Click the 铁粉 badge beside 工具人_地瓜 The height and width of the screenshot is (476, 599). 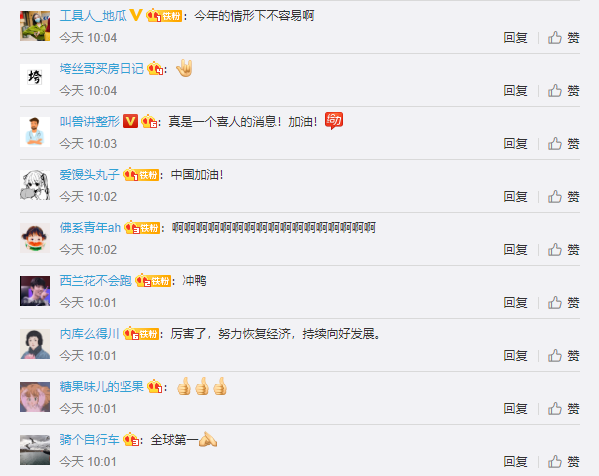click(164, 16)
